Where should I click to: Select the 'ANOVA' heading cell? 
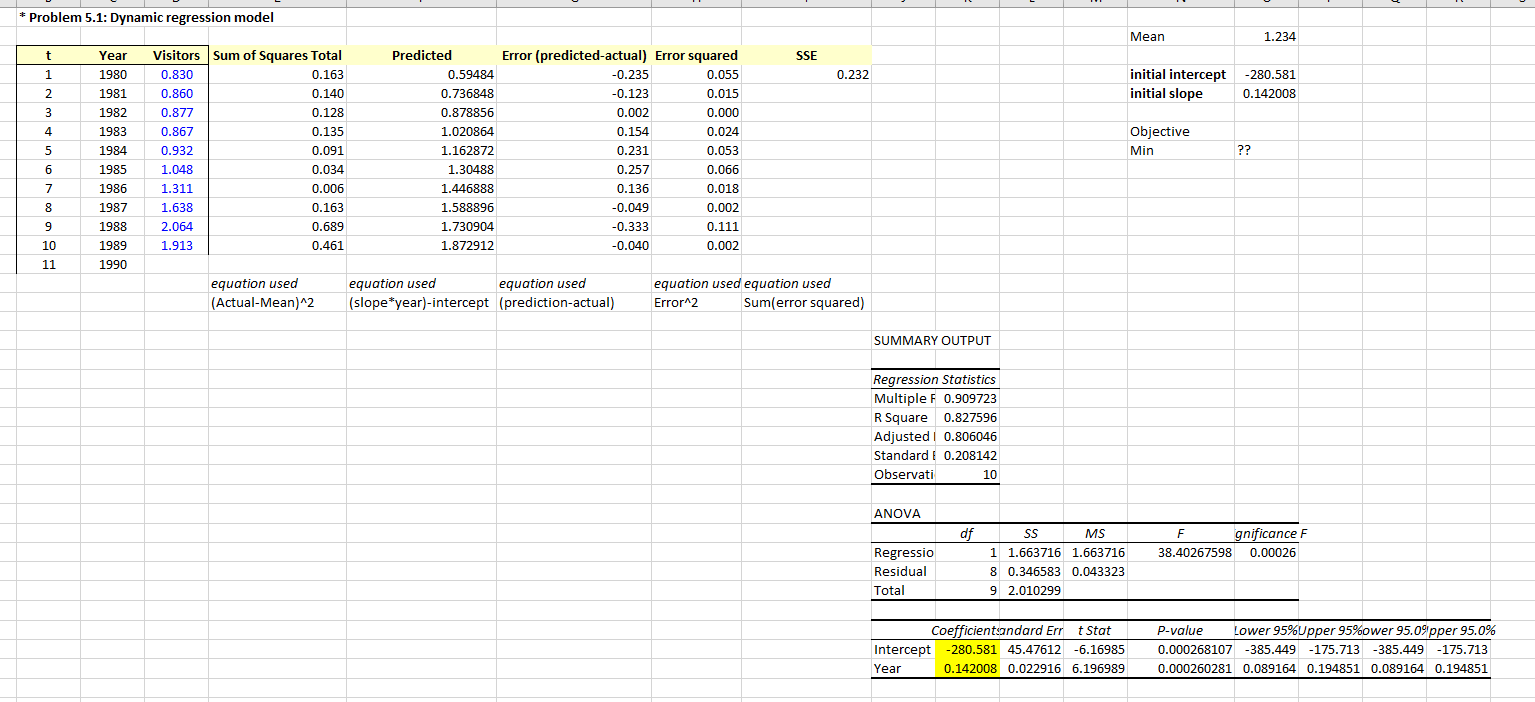[898, 514]
